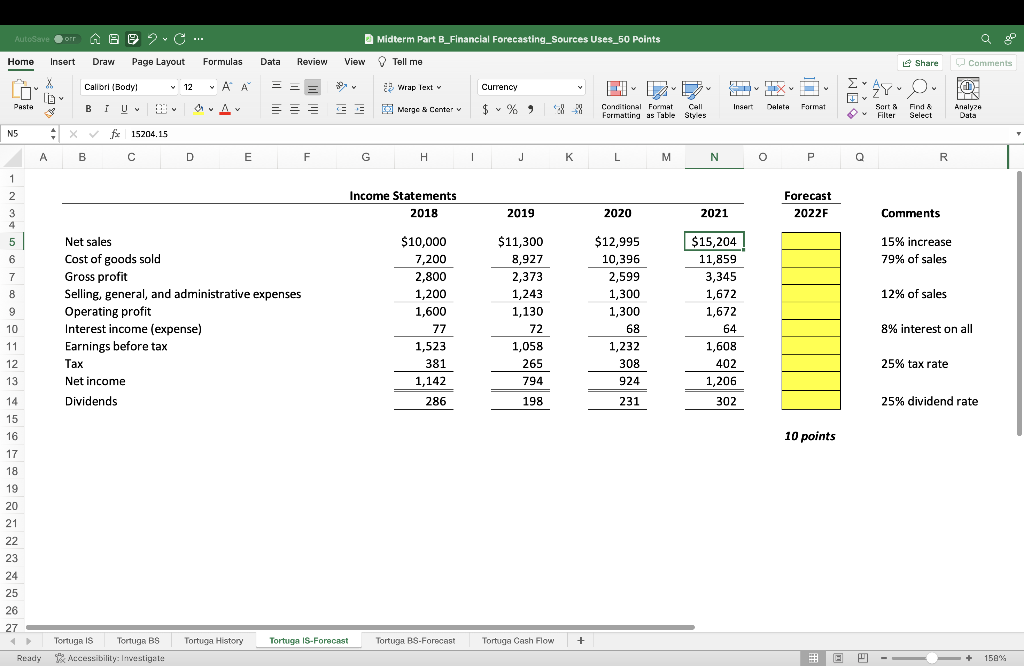This screenshot has width=1024, height=666.
Task: Select the 2022F Net sales cell
Action: pyautogui.click(x=811, y=241)
